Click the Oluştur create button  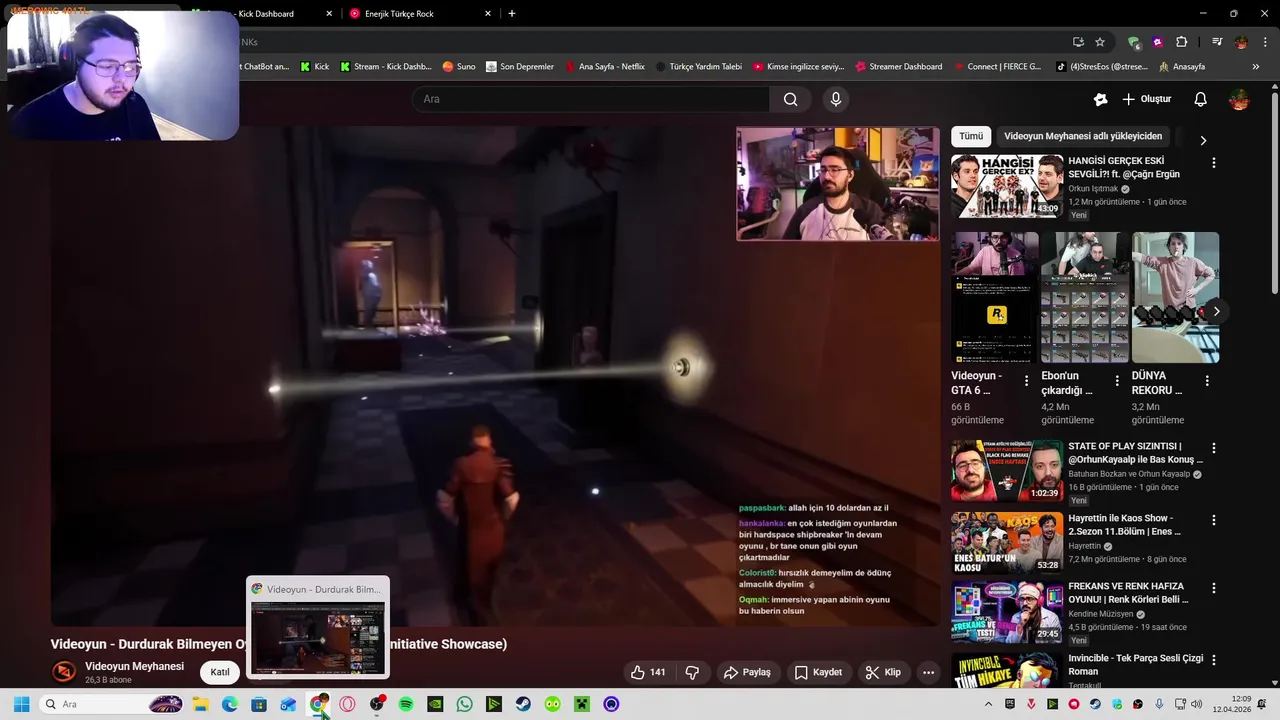click(x=1146, y=99)
